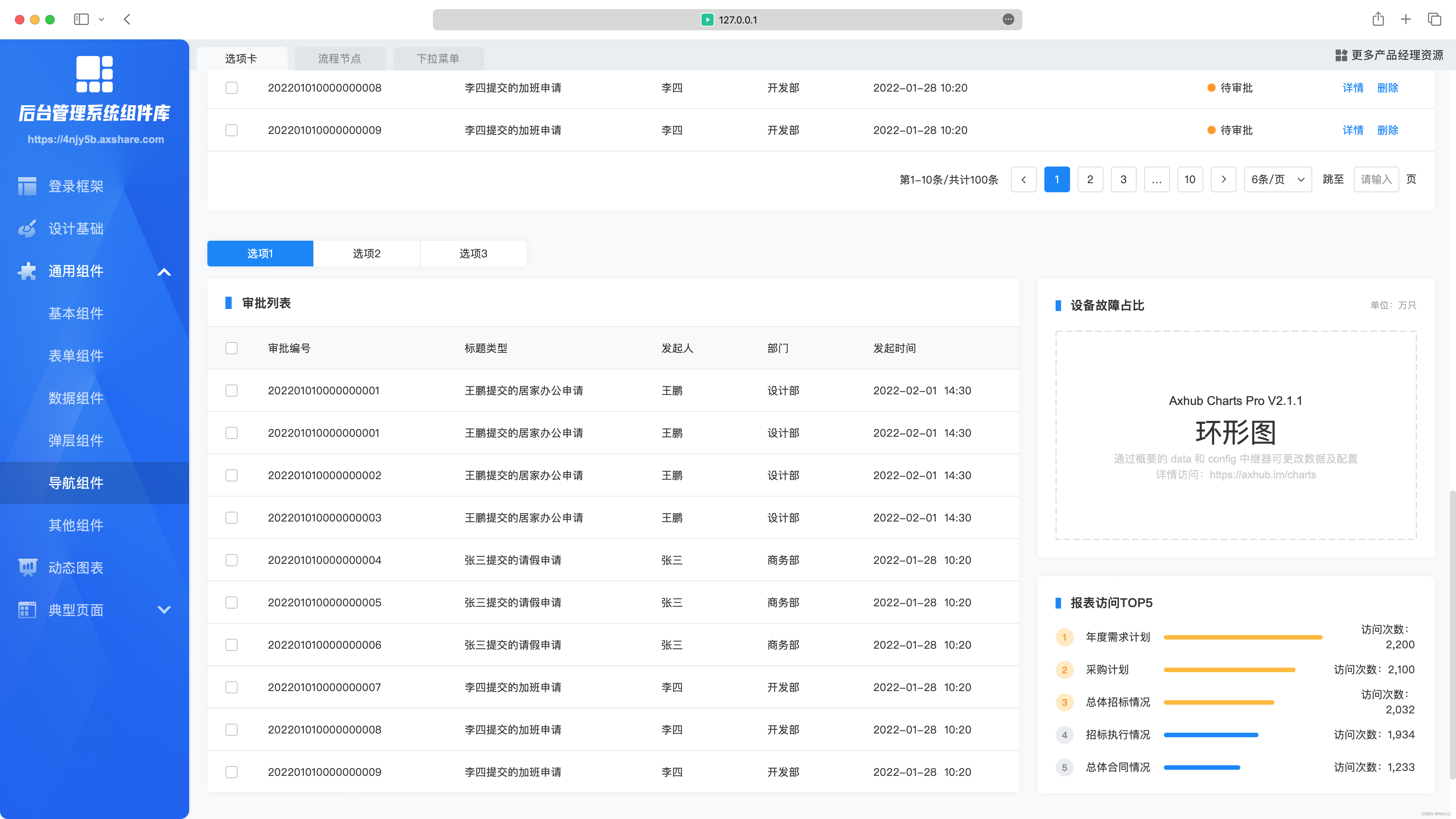Go back with the browser back arrow
Viewport: 1456px width, 819px height.
click(127, 19)
